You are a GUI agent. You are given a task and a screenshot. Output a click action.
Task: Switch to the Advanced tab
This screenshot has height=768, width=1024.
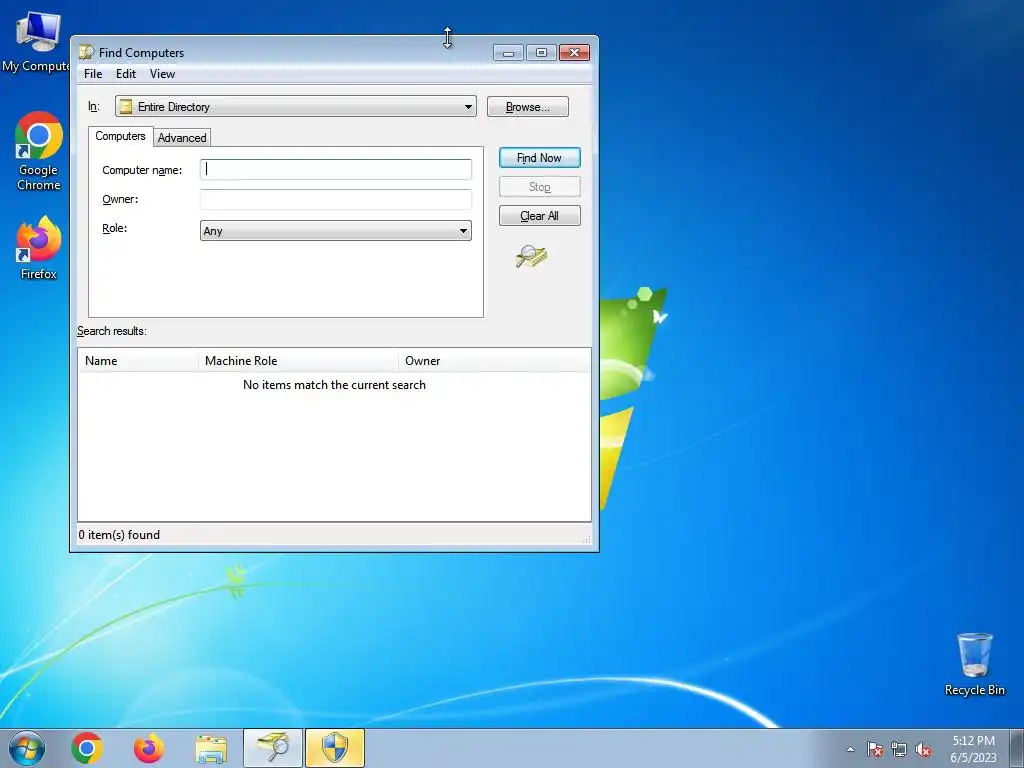[182, 138]
